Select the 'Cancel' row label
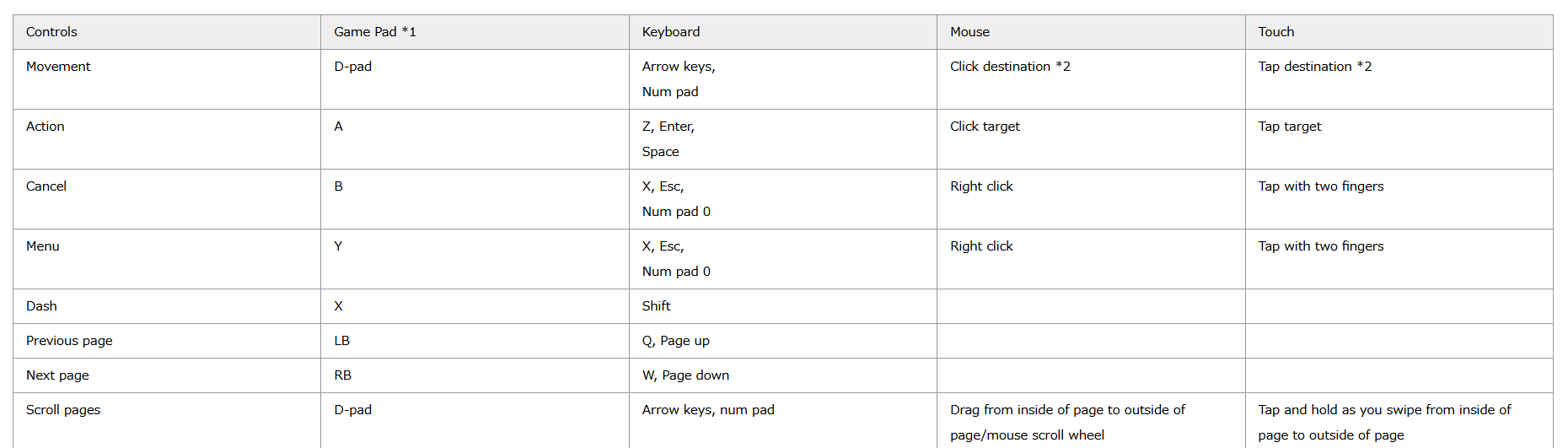This screenshot has width=1568, height=448. [x=46, y=186]
